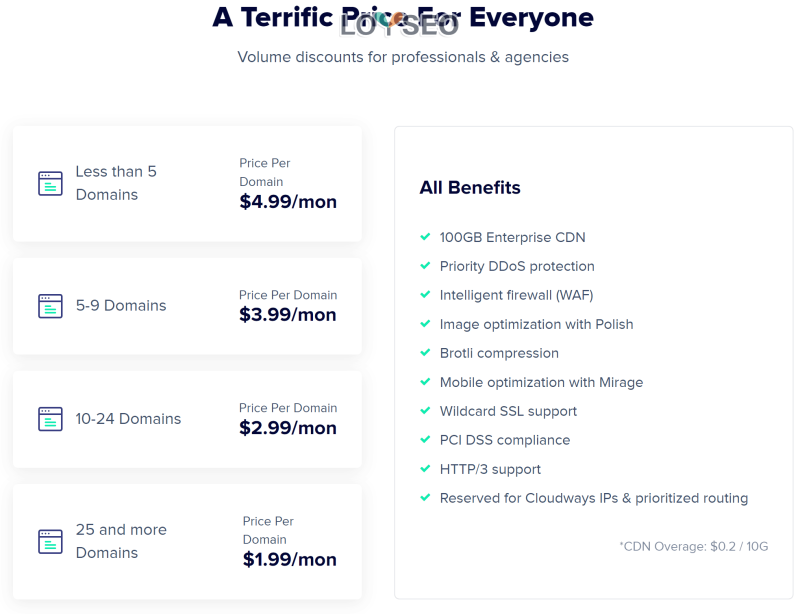This screenshot has width=800, height=614.
Task: Click the CDN Overage footnote
Action: 693,546
